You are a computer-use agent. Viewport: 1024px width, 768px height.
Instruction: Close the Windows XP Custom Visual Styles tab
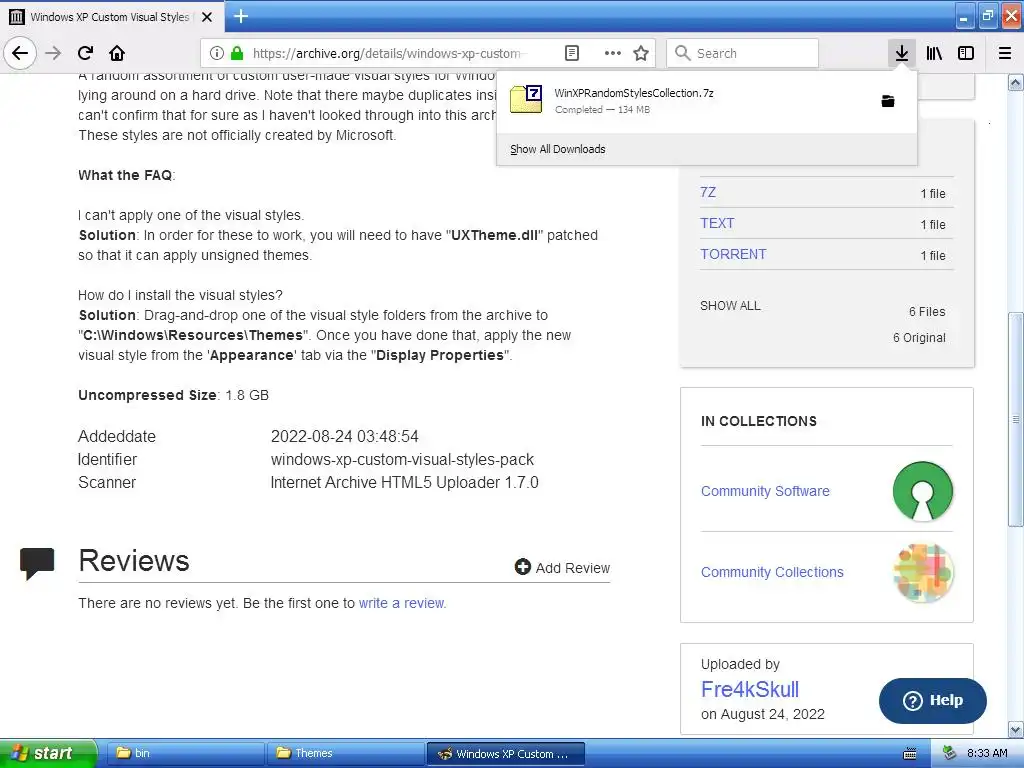[x=207, y=17]
